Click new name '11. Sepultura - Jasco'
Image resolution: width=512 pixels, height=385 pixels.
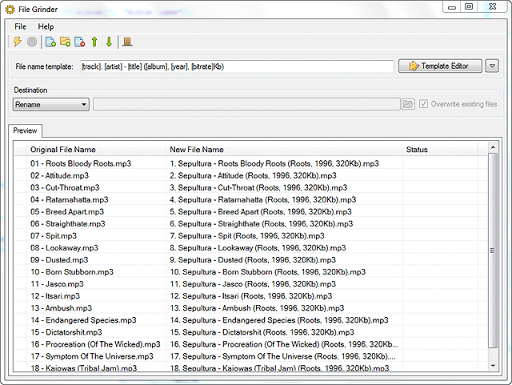pos(252,284)
